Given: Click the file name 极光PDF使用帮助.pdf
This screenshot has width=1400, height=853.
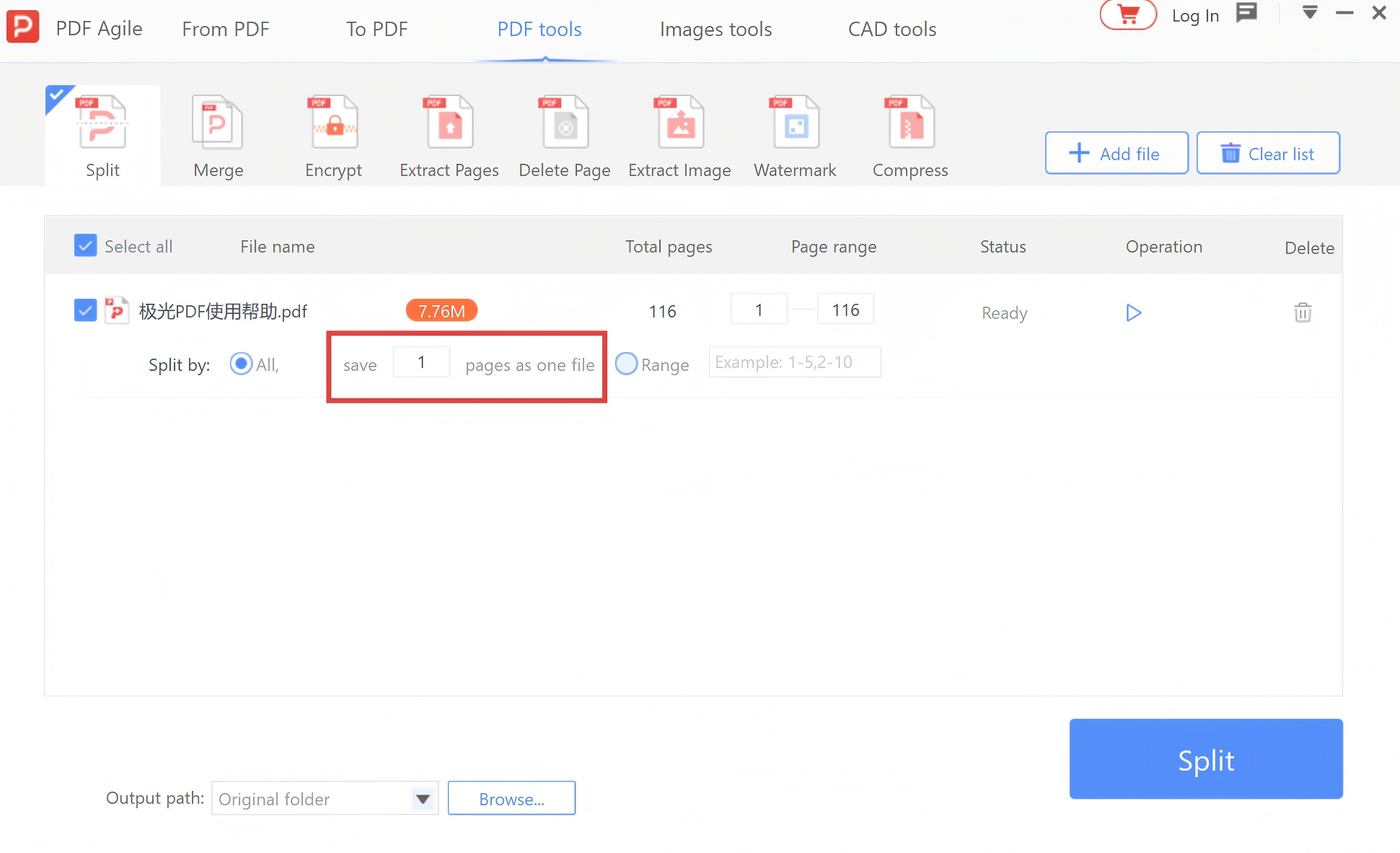Looking at the screenshot, I should click(223, 311).
